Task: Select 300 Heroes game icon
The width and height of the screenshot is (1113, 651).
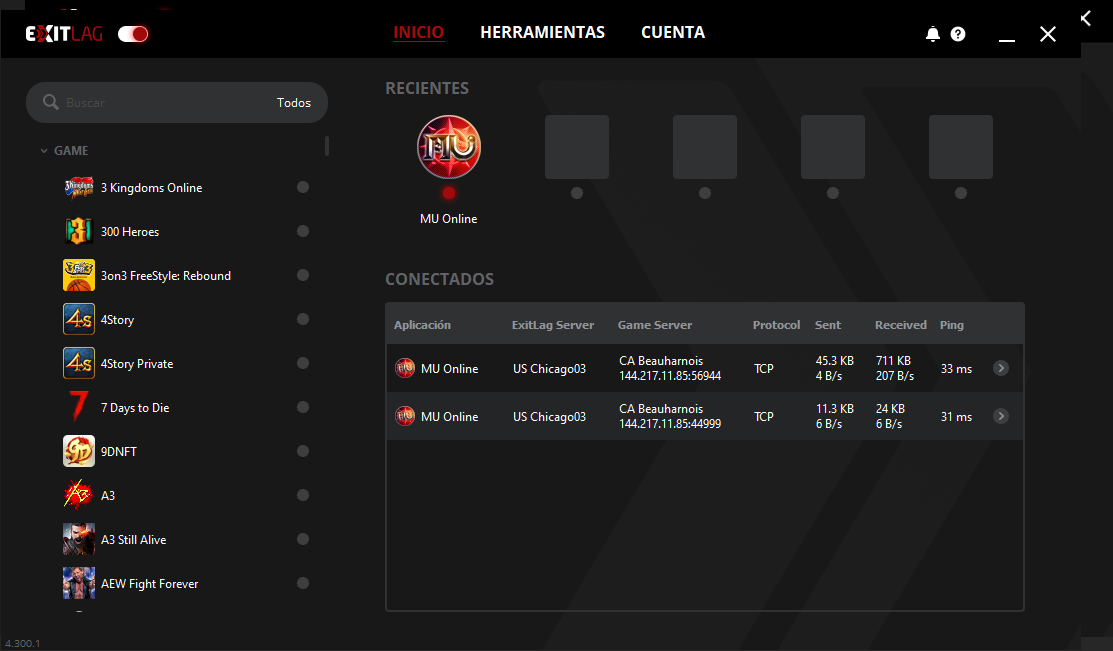Action: pos(79,231)
